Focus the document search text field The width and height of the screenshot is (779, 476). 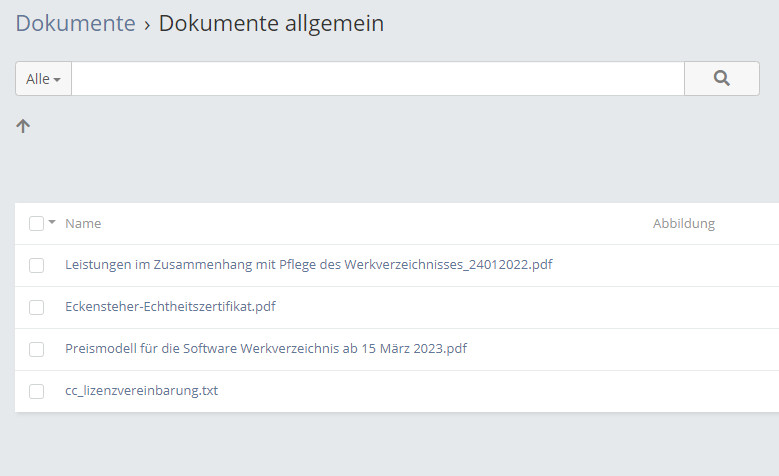coord(377,79)
